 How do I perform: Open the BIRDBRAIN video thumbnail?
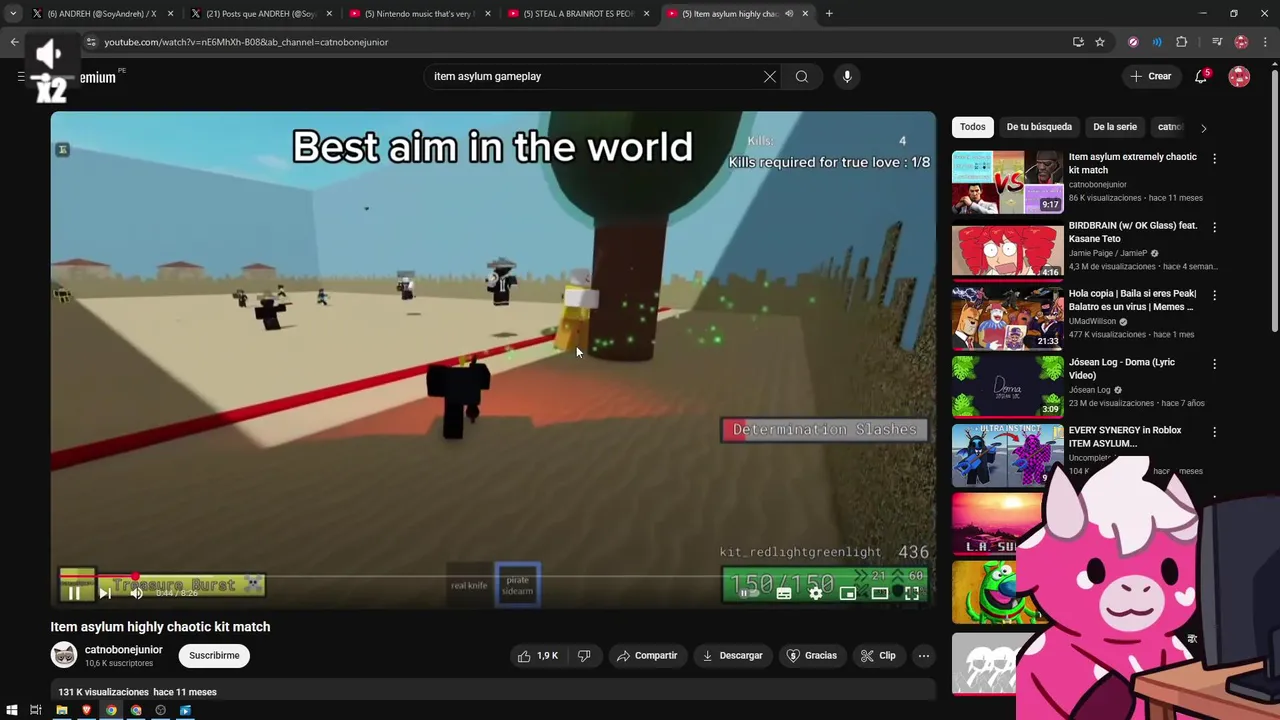[1007, 251]
